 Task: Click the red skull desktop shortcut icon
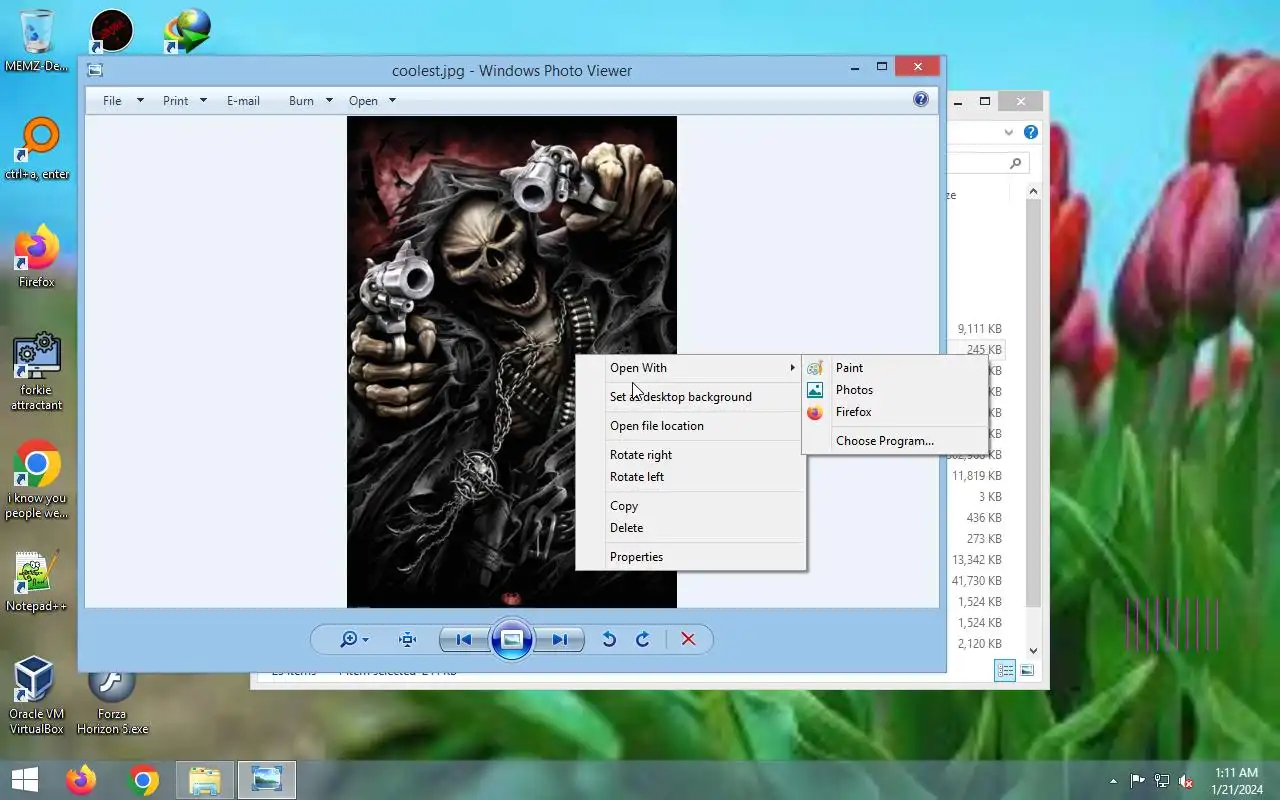111,31
